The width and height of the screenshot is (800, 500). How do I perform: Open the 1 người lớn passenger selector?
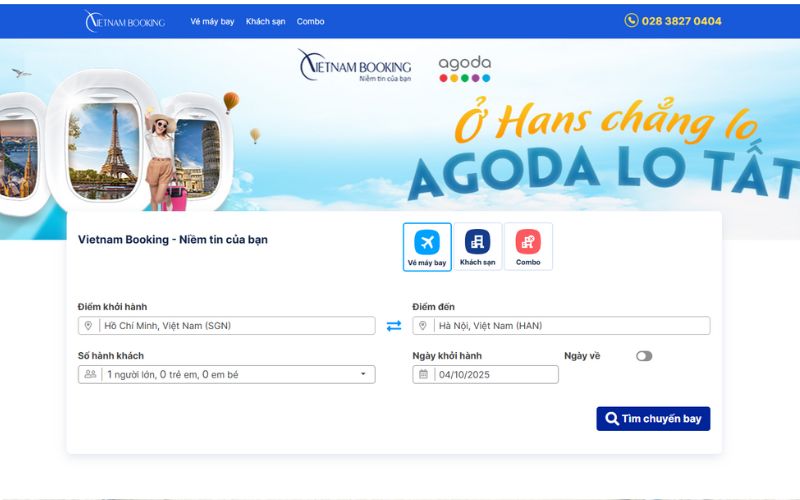[227, 374]
